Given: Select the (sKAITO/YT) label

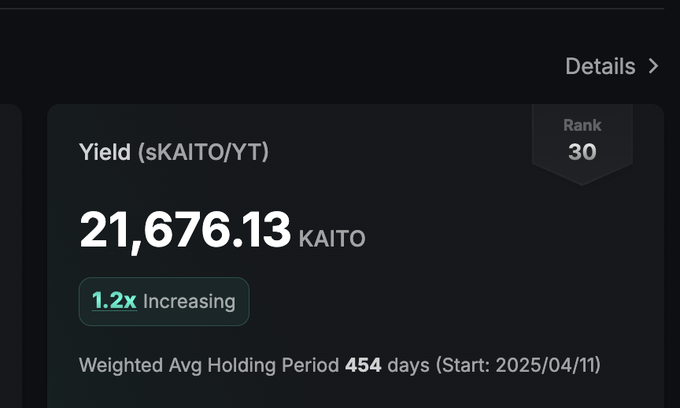Looking at the screenshot, I should 203,152.
